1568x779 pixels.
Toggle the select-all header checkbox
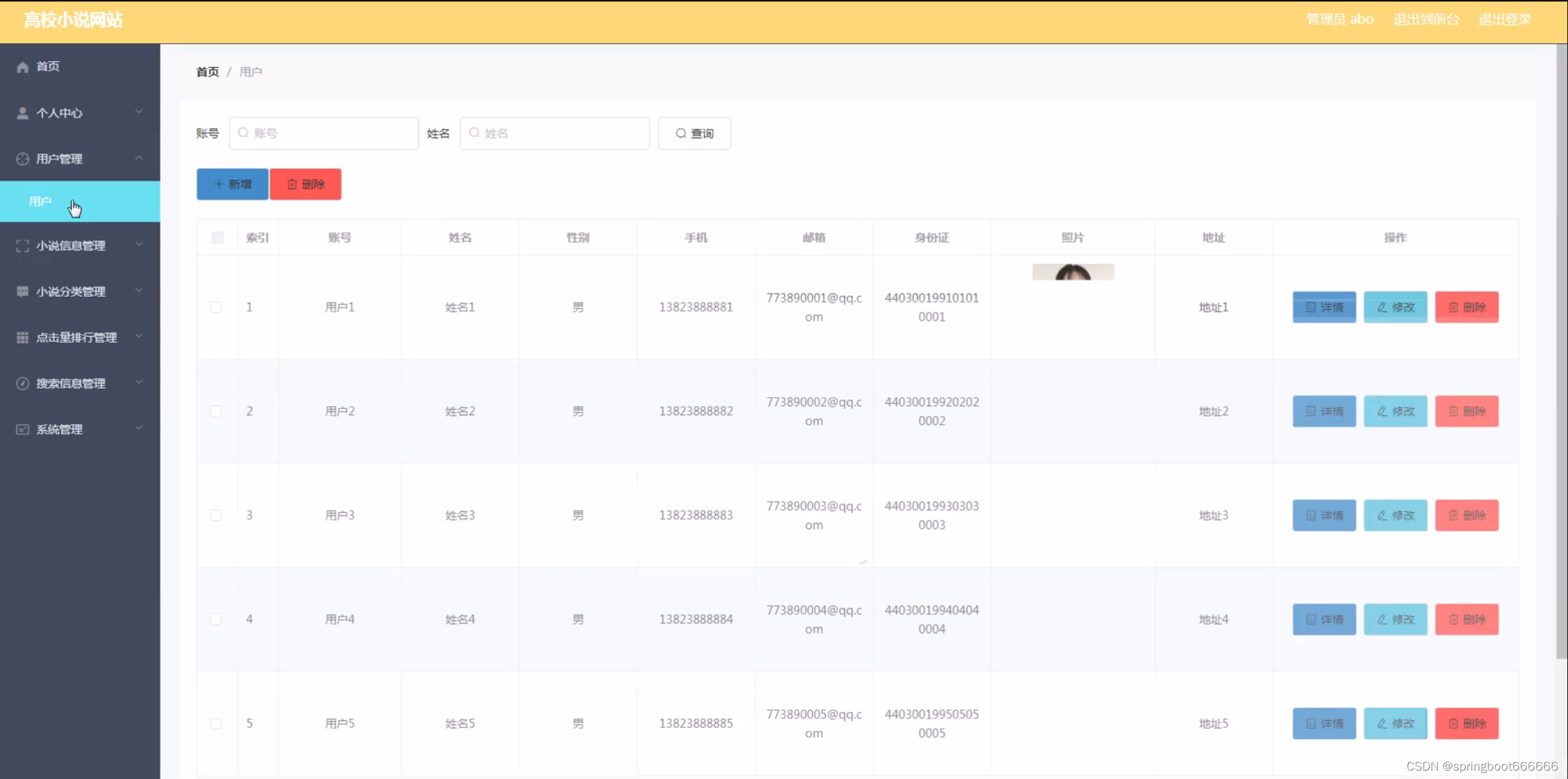[x=217, y=238]
